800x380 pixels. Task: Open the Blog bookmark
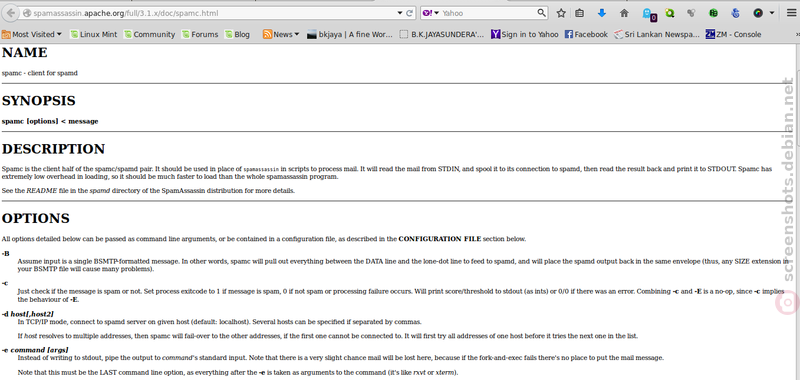(x=238, y=34)
